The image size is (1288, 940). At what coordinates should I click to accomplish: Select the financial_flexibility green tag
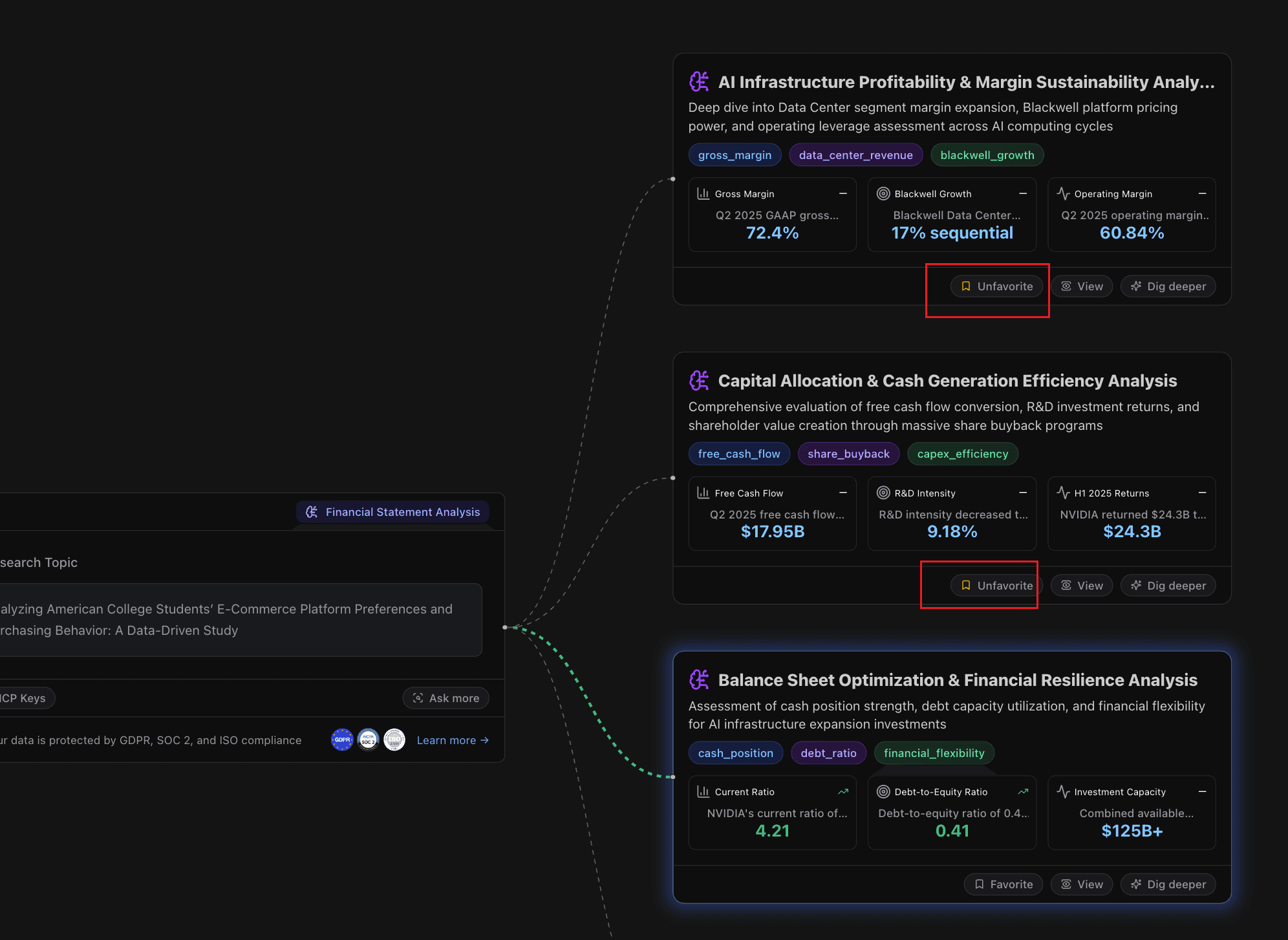pos(934,753)
